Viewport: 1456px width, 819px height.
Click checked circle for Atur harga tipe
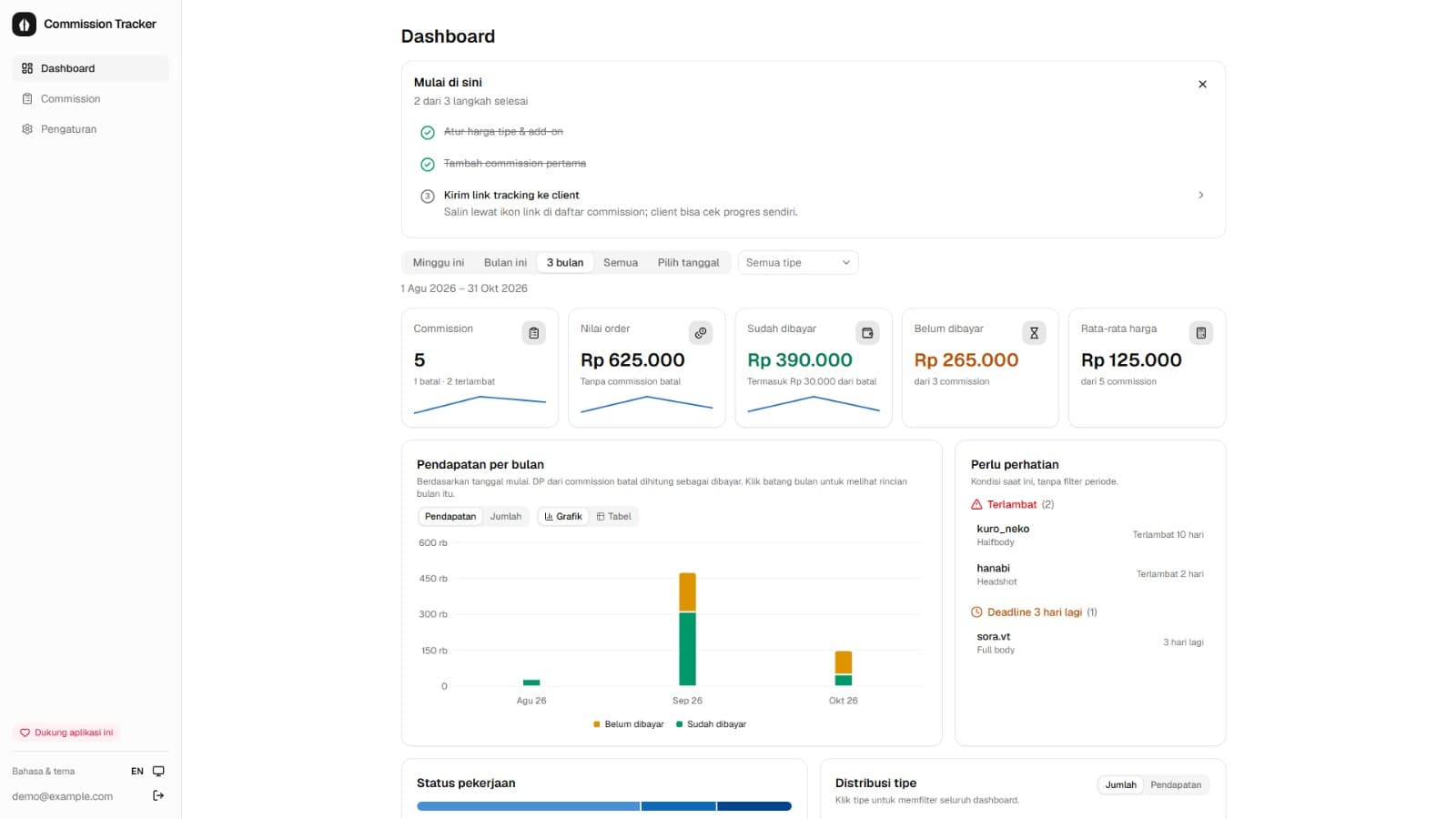pyautogui.click(x=428, y=133)
